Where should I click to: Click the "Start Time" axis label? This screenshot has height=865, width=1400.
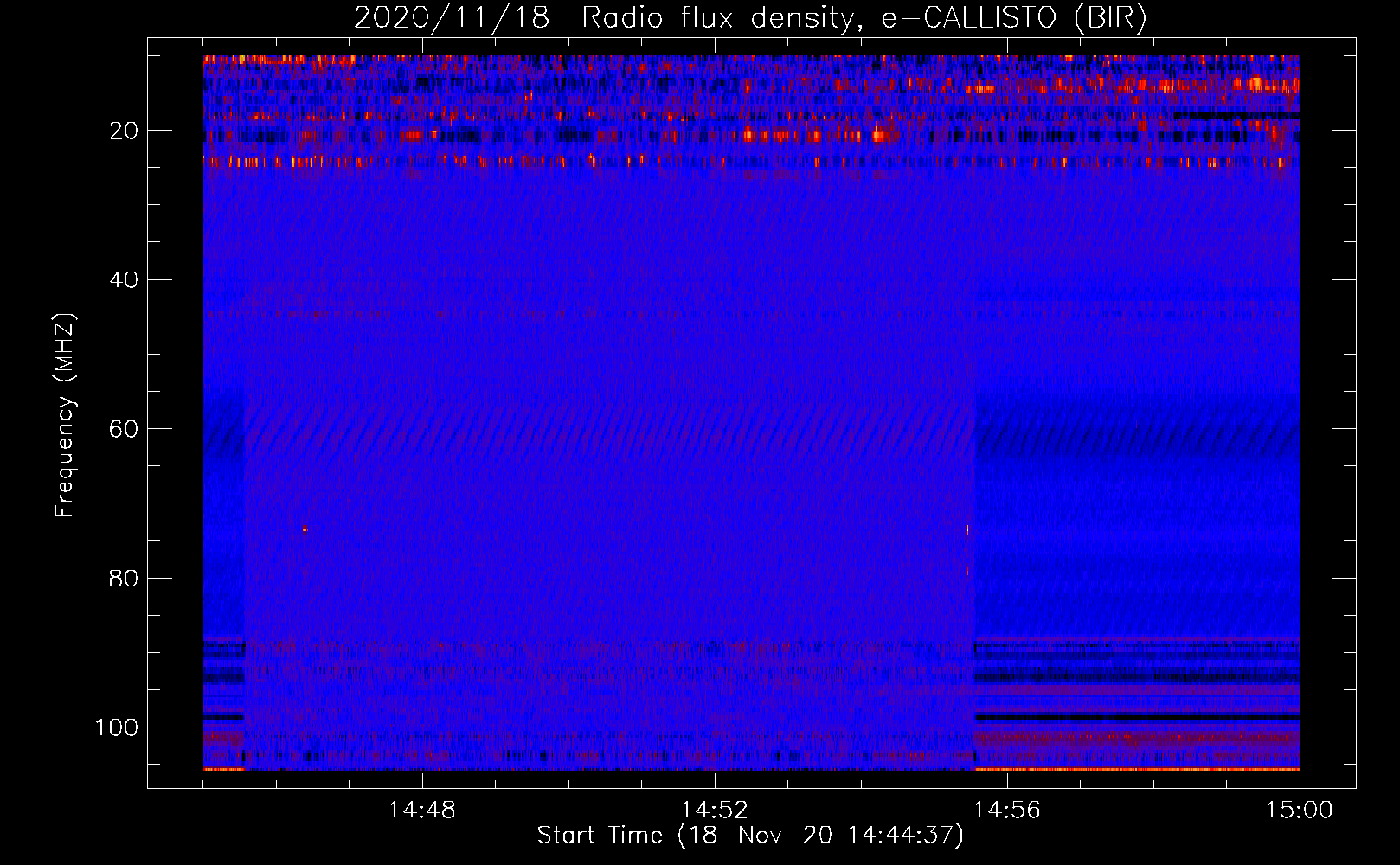750,836
